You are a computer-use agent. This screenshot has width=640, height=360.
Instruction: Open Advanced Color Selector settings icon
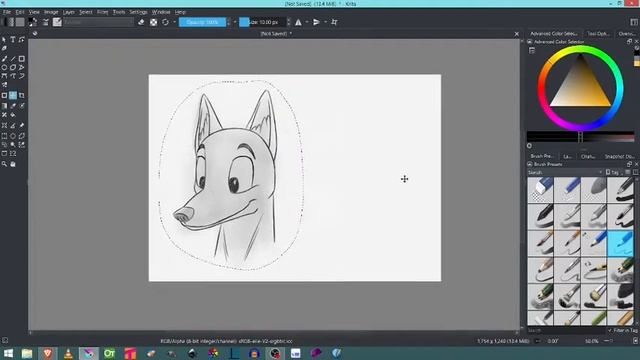(531, 51)
